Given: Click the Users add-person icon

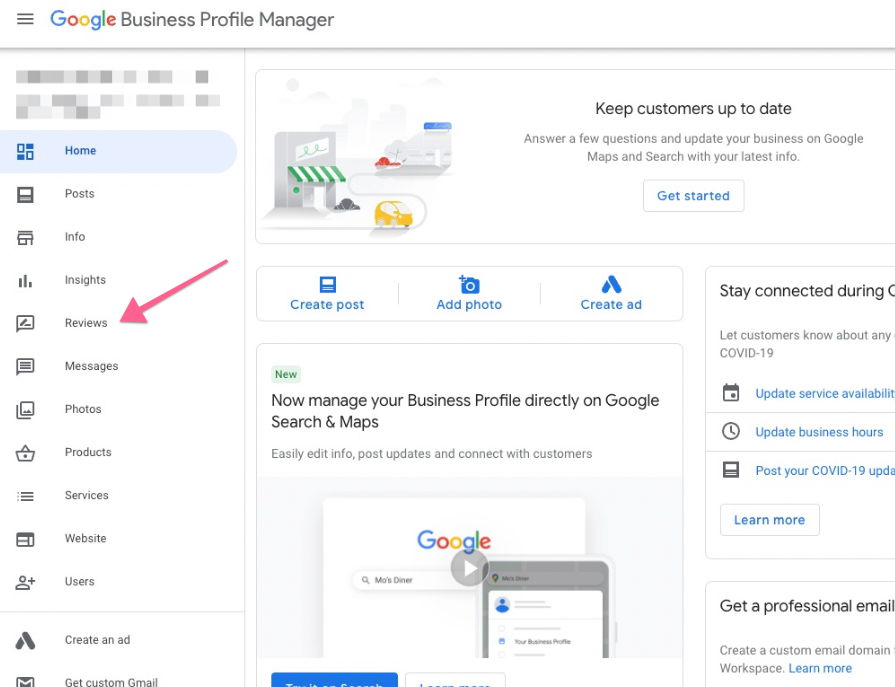Looking at the screenshot, I should point(25,581).
